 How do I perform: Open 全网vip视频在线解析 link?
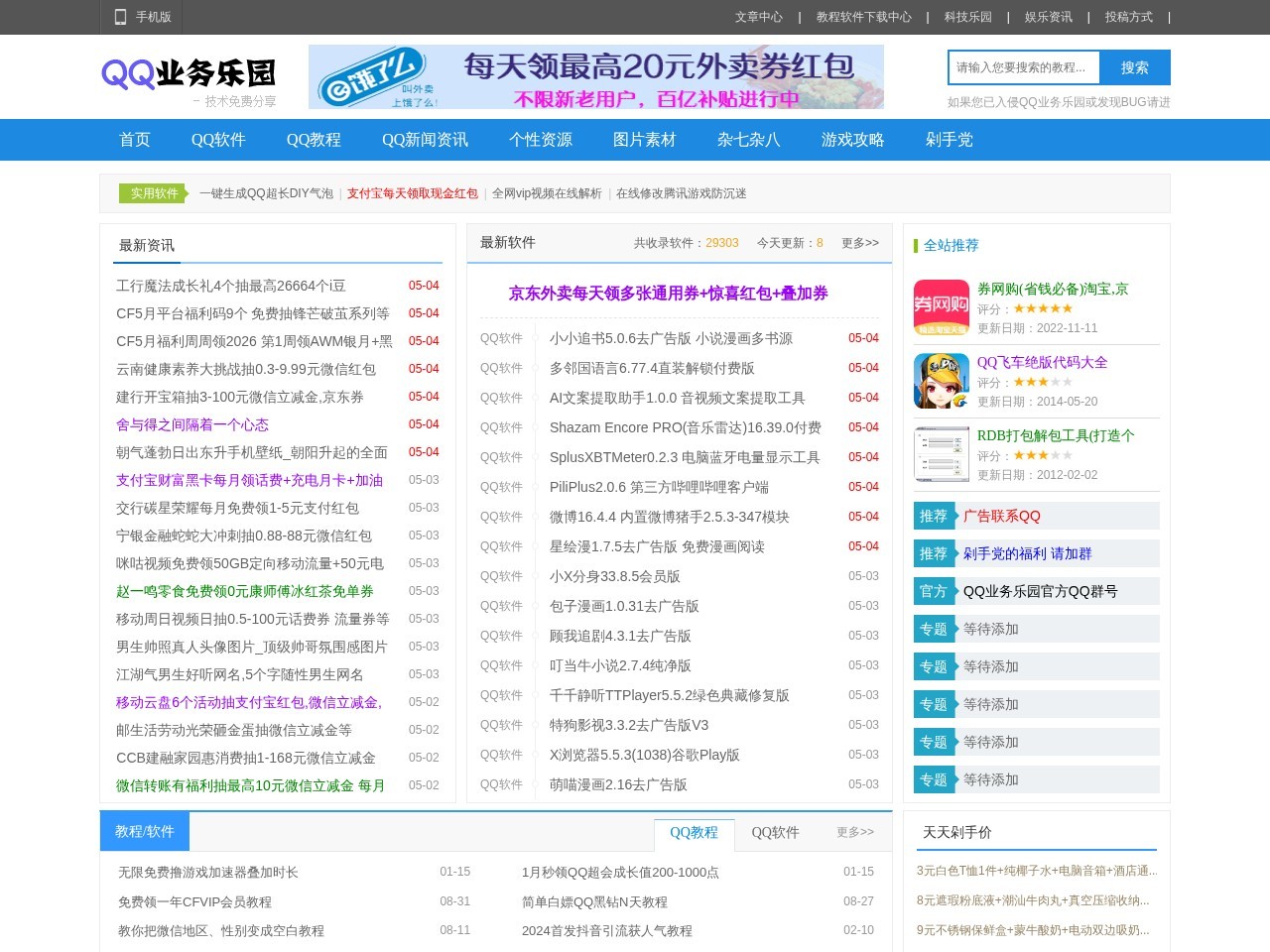(547, 193)
